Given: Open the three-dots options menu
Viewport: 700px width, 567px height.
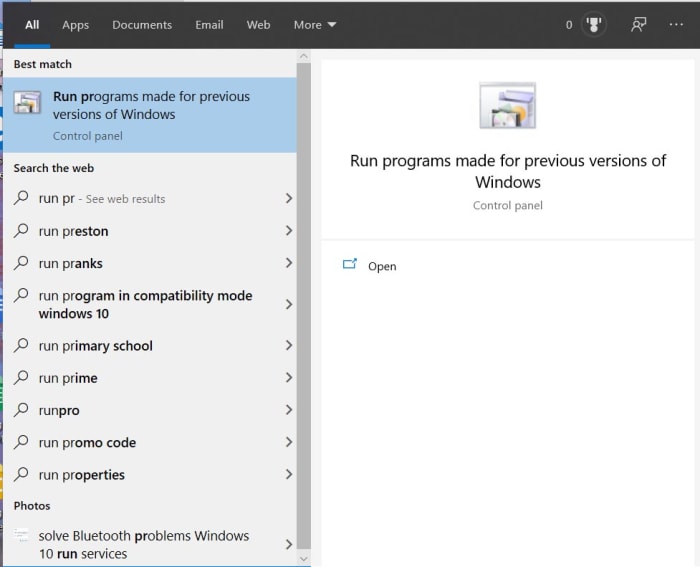Looking at the screenshot, I should point(676,25).
